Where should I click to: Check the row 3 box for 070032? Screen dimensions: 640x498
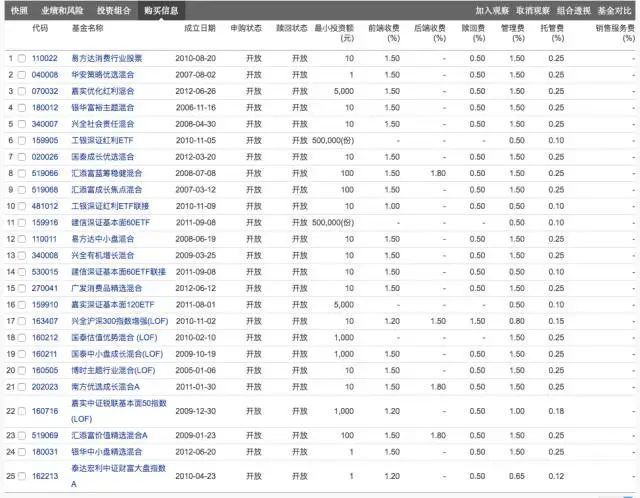point(22,91)
